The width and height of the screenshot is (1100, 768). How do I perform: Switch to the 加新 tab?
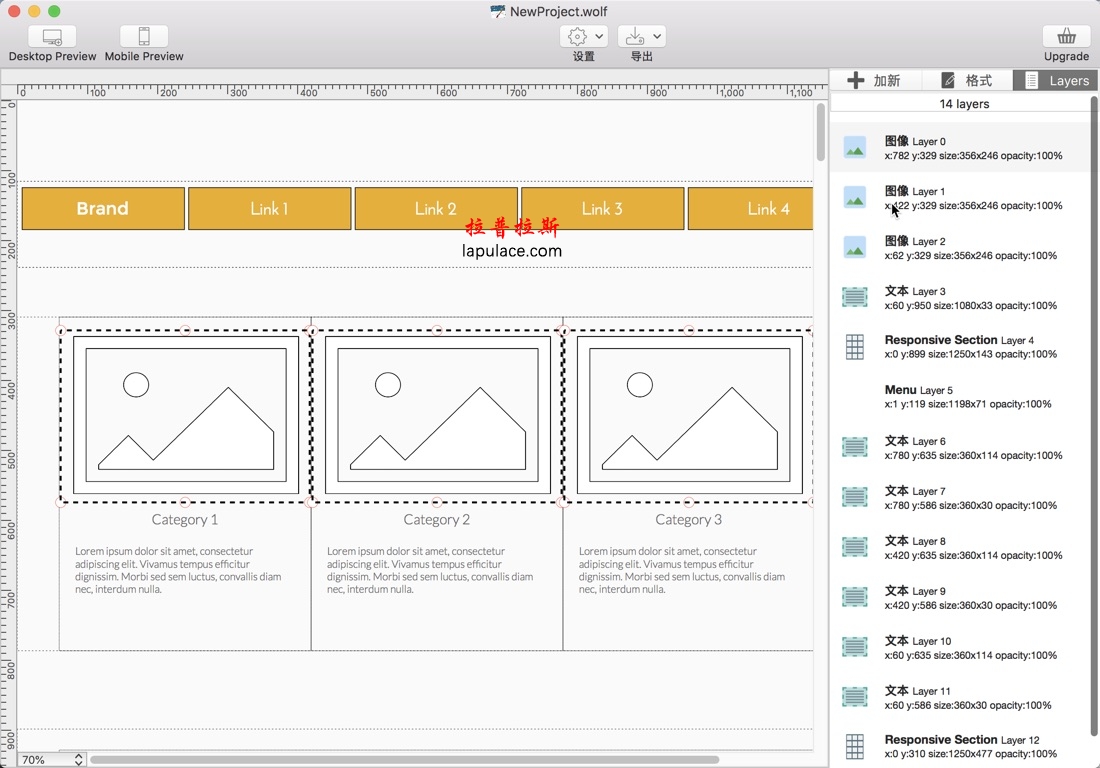pyautogui.click(x=874, y=81)
